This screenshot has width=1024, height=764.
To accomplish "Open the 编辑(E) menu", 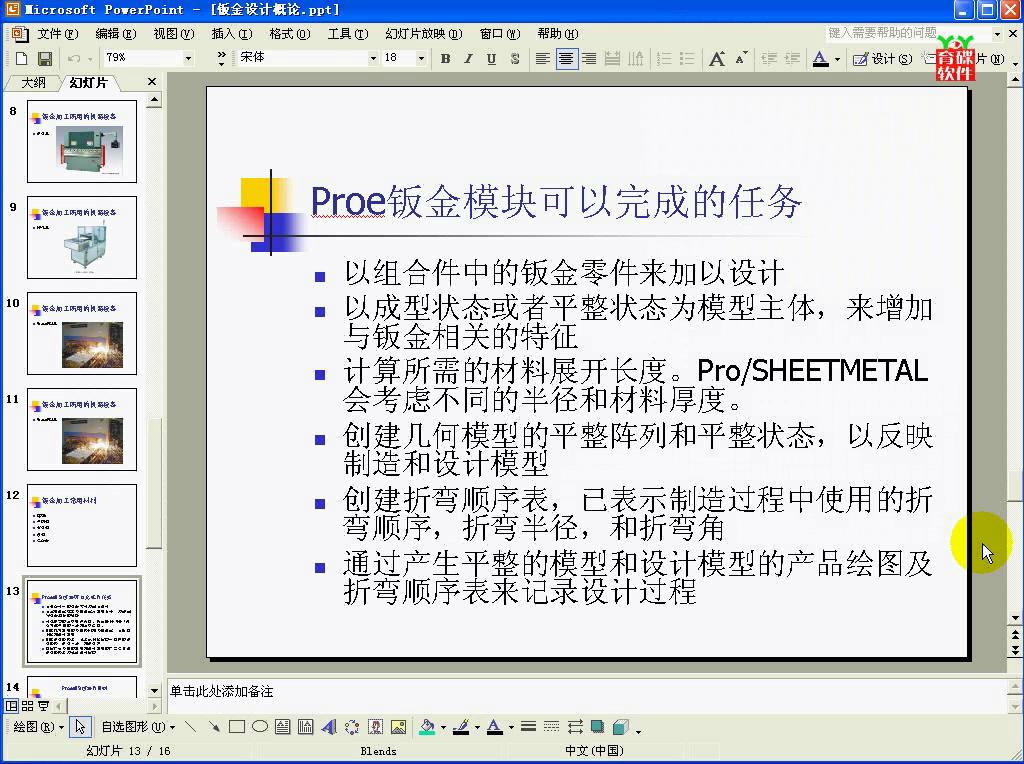I will click(x=116, y=33).
